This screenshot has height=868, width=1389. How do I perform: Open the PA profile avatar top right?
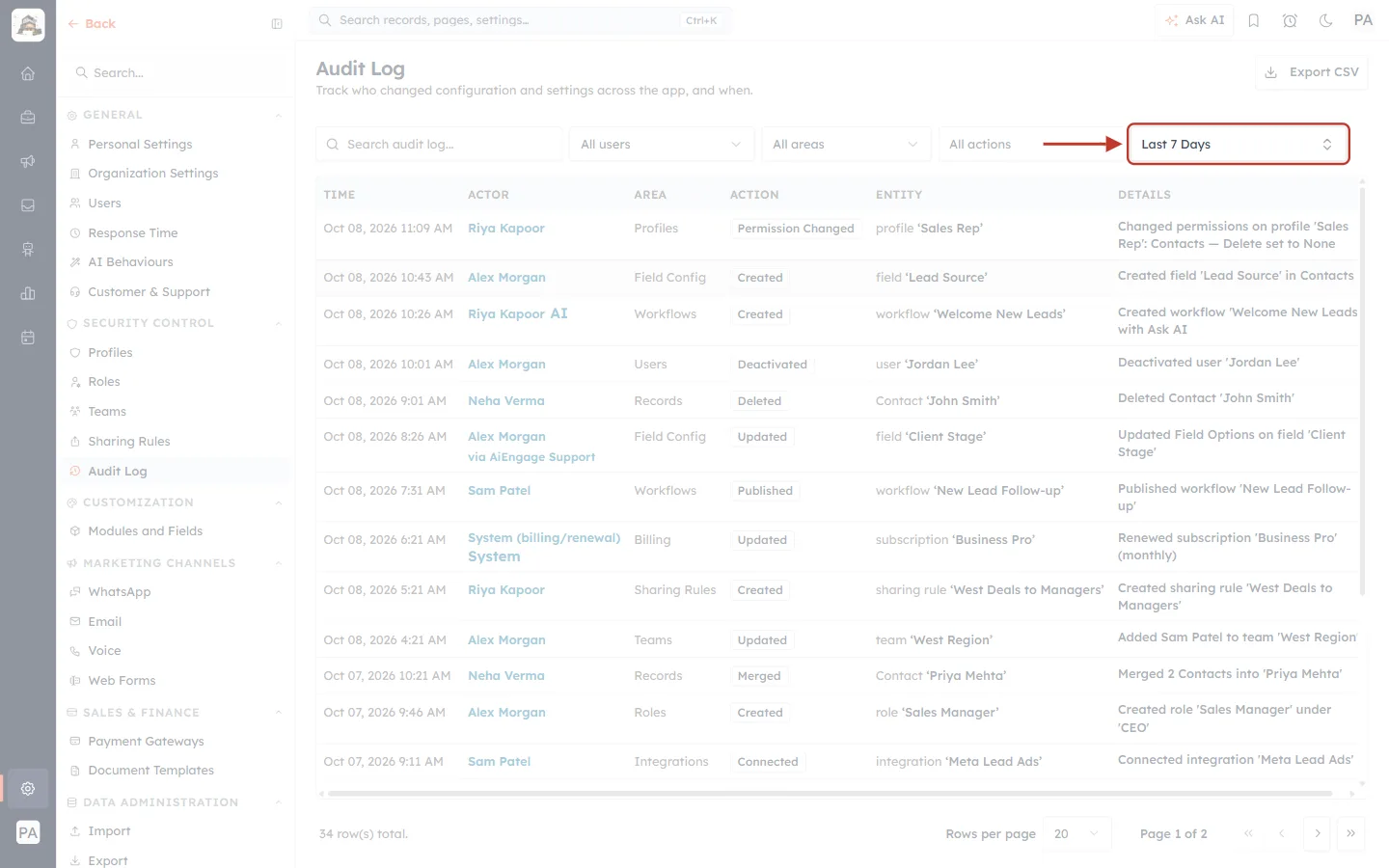(1363, 20)
